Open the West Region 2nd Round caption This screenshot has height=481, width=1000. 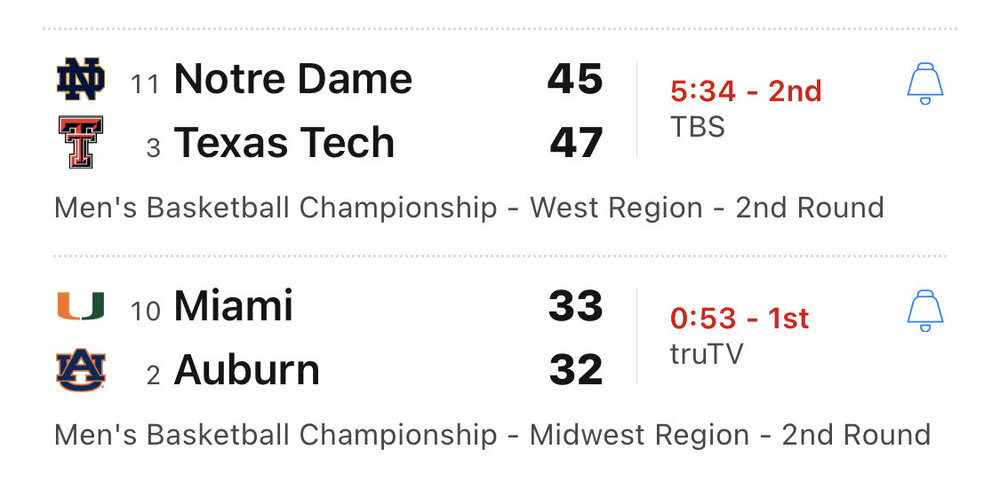[469, 208]
